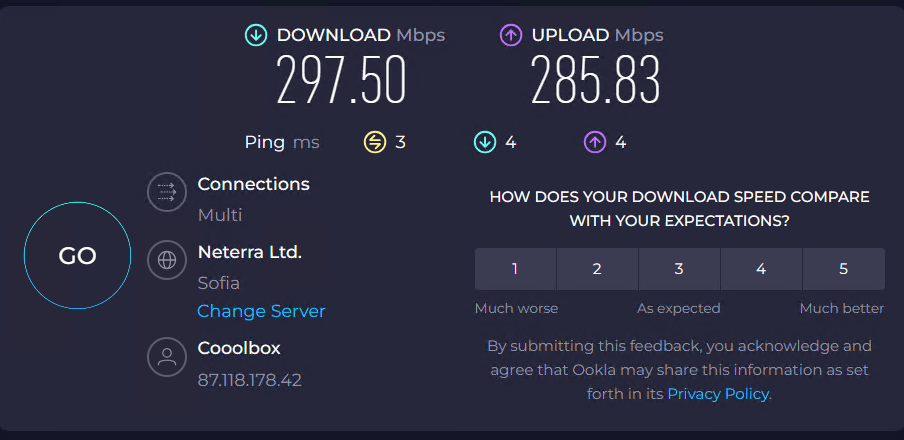The height and width of the screenshot is (440, 904).
Task: Click the 297.50 download speed result
Action: [342, 82]
